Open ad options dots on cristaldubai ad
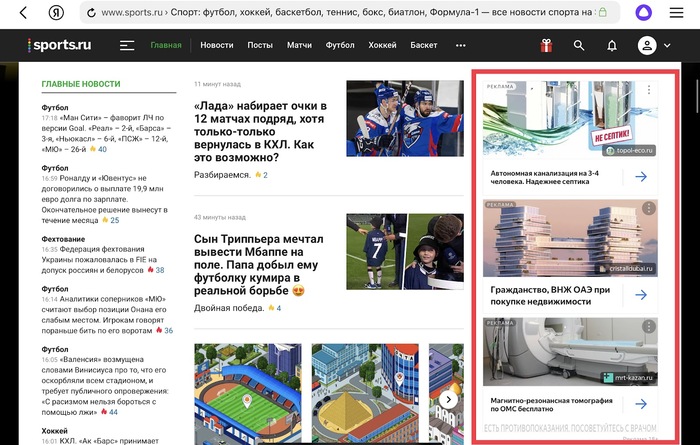Screen dimensions: 700x445 (x=649, y=208)
